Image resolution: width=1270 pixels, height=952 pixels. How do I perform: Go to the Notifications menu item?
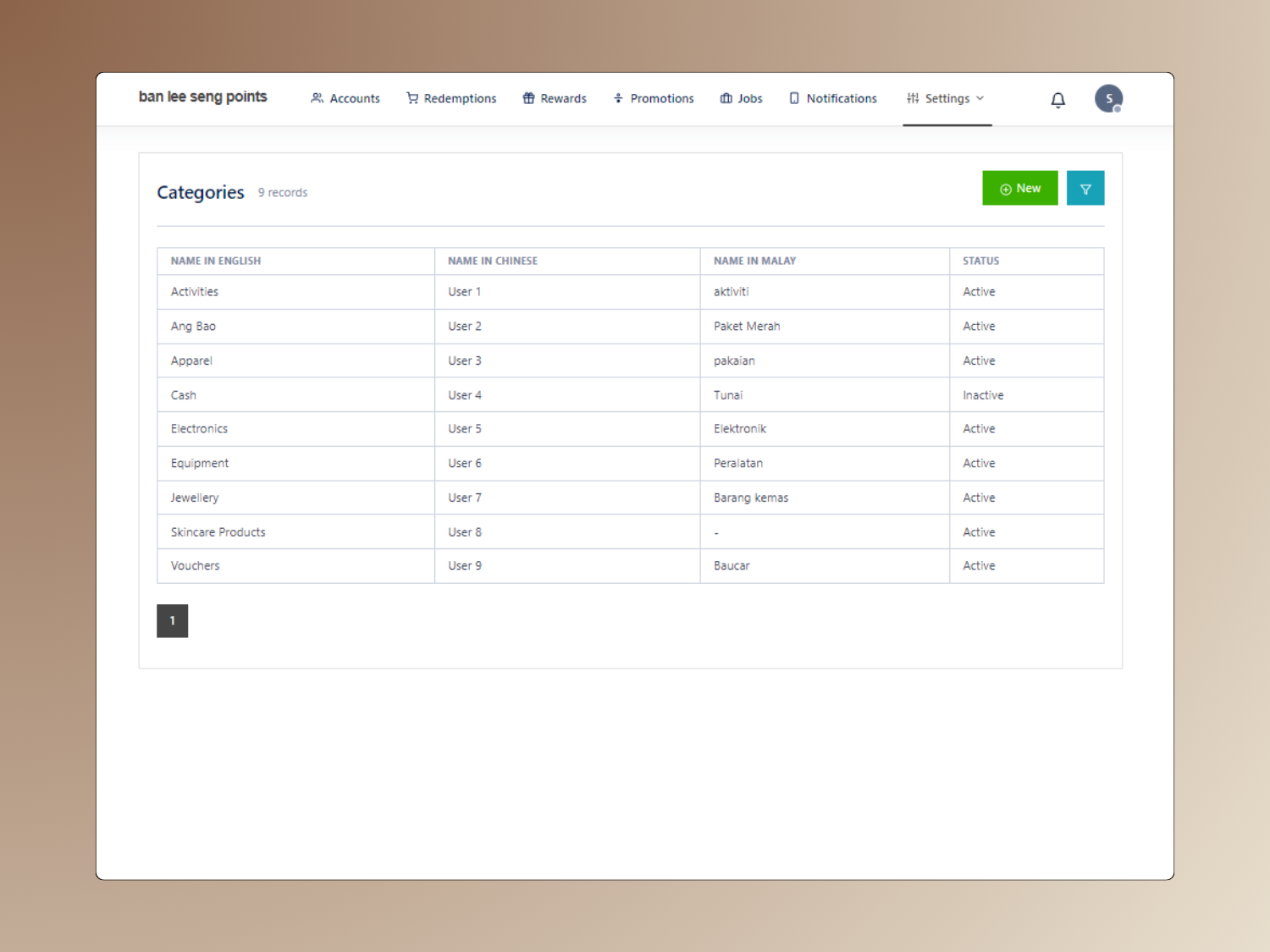click(x=841, y=99)
